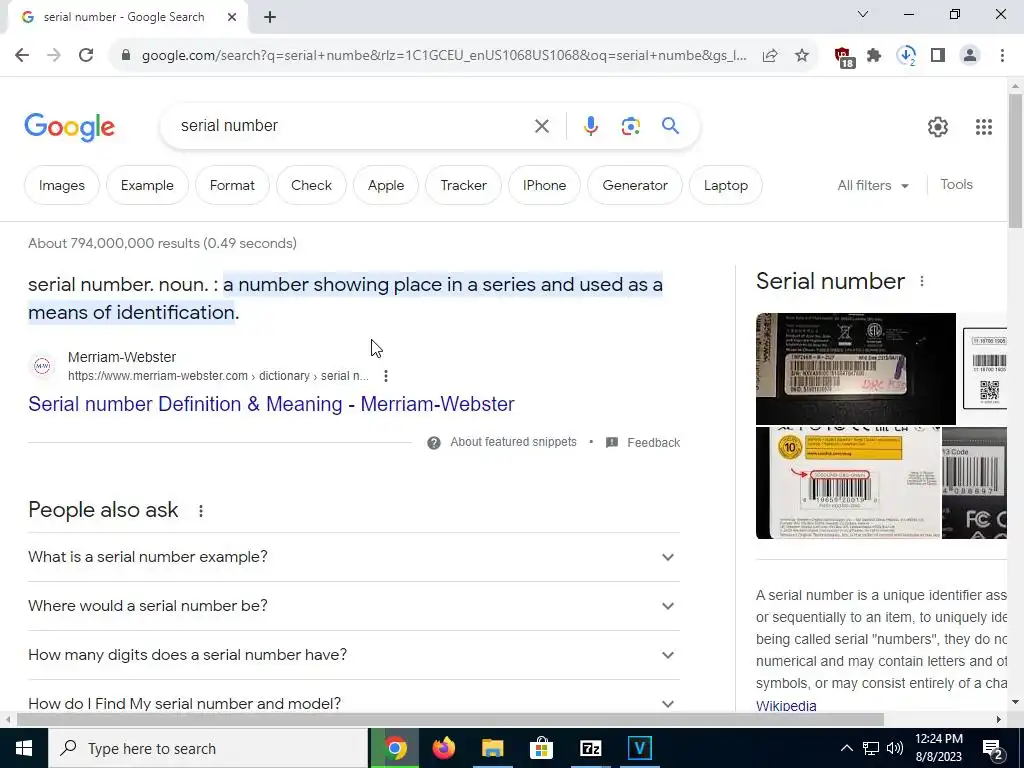1024x768 pixels.
Task: Select the Images filter chip
Action: 62,185
